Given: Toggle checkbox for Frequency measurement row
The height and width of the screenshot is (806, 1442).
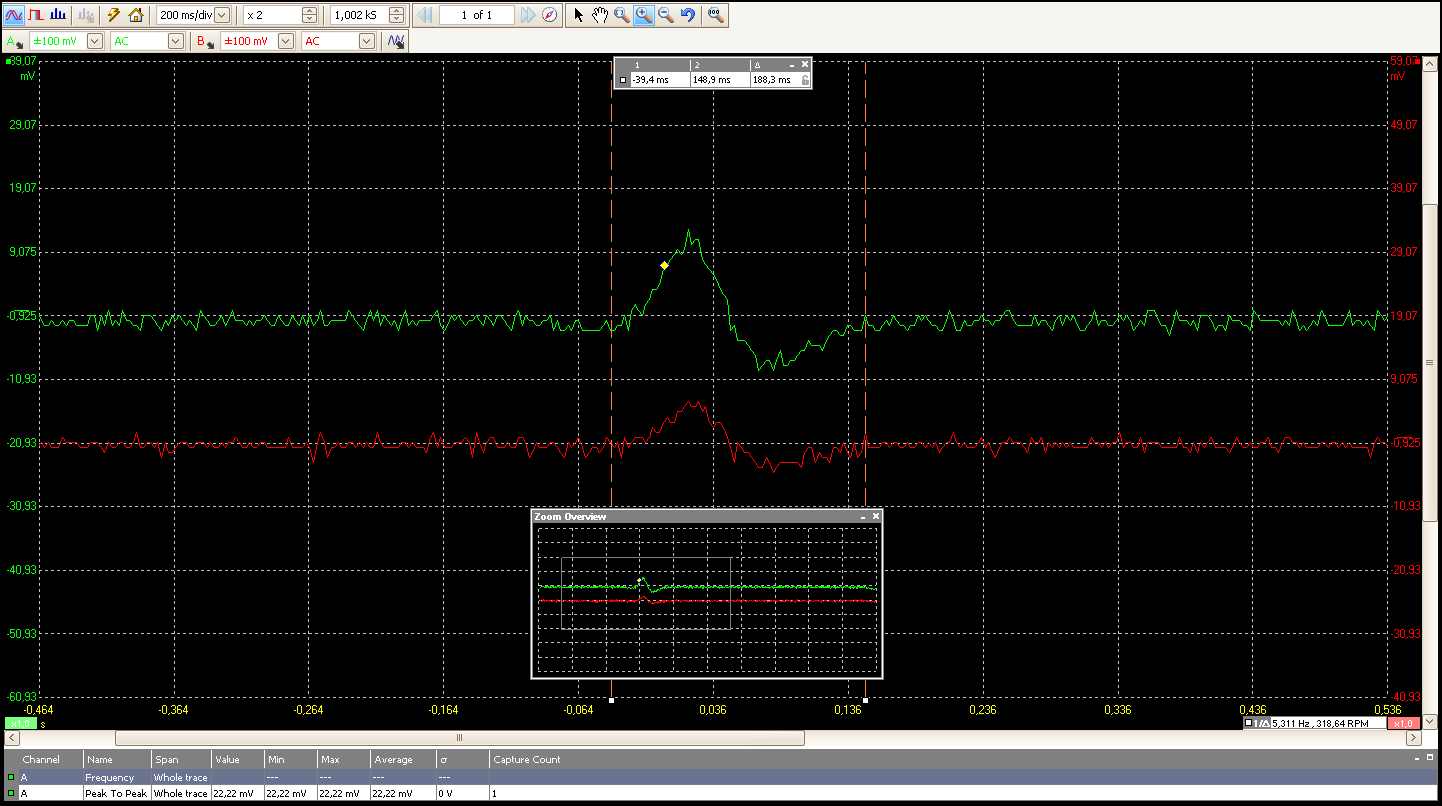Looking at the screenshot, I should pyautogui.click(x=11, y=777).
